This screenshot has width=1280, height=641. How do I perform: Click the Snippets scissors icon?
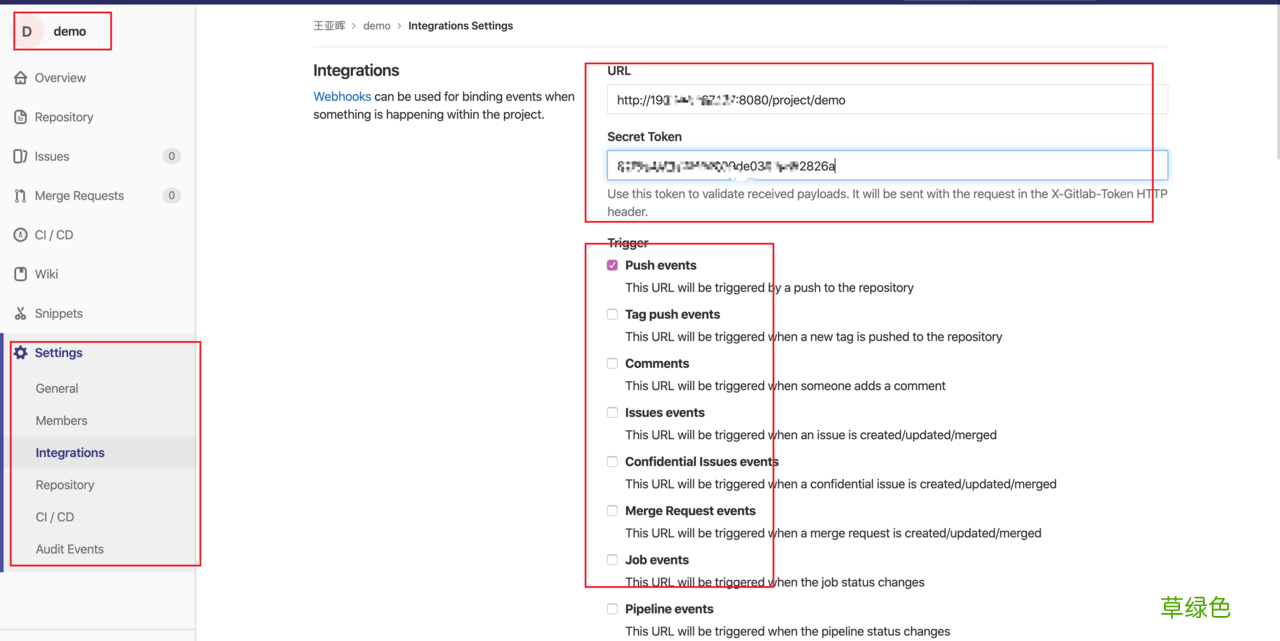pos(20,314)
